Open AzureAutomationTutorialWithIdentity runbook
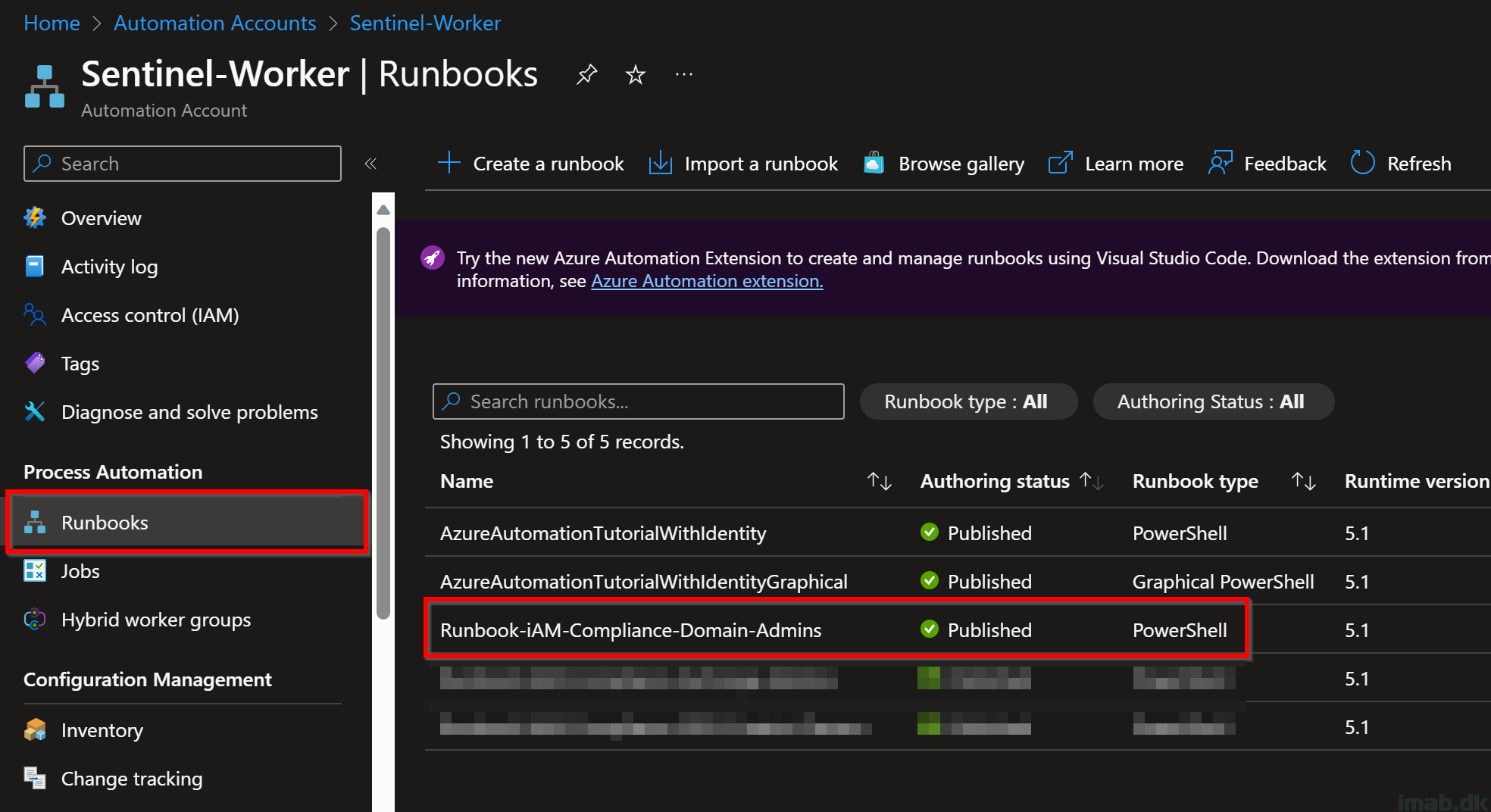 click(x=603, y=533)
